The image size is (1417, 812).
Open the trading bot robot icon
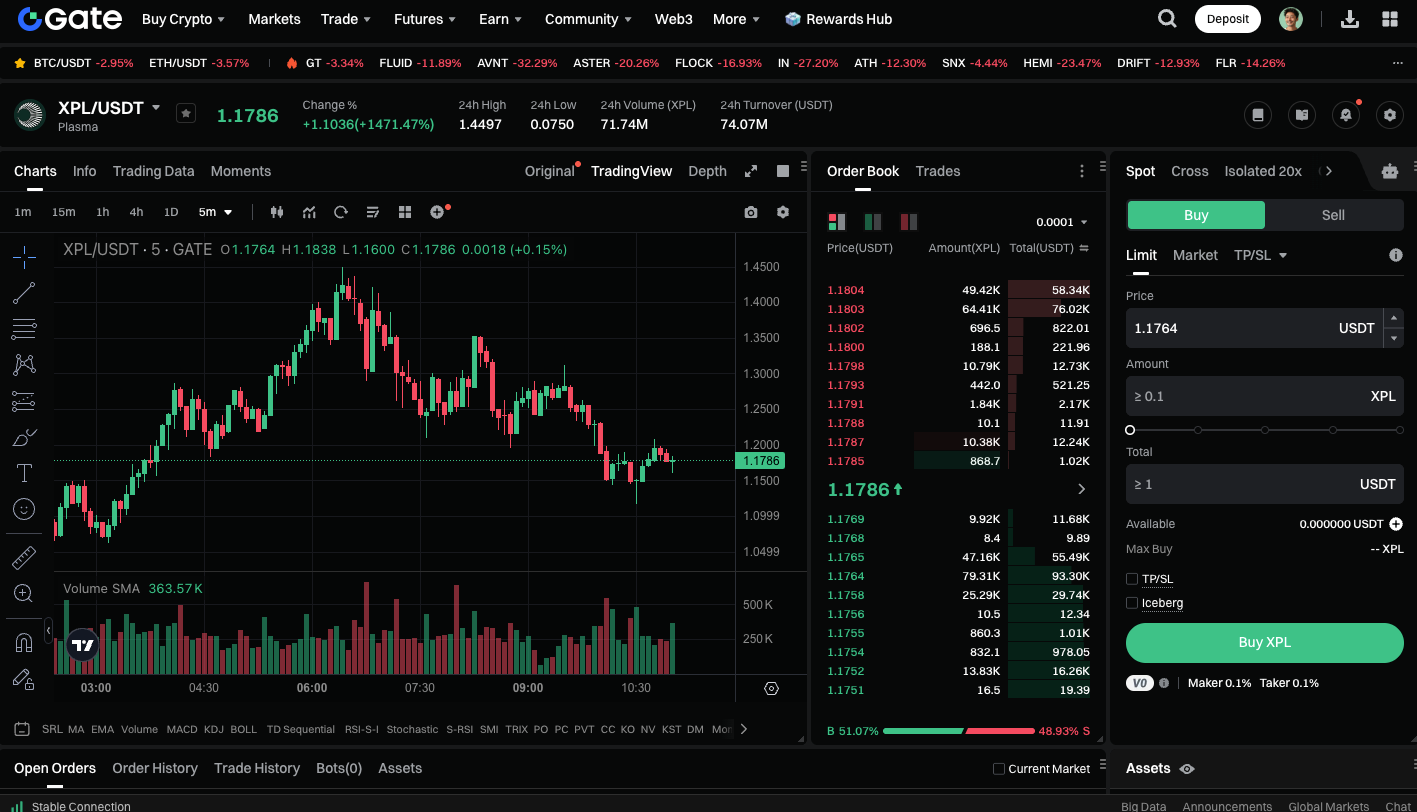click(x=1390, y=171)
